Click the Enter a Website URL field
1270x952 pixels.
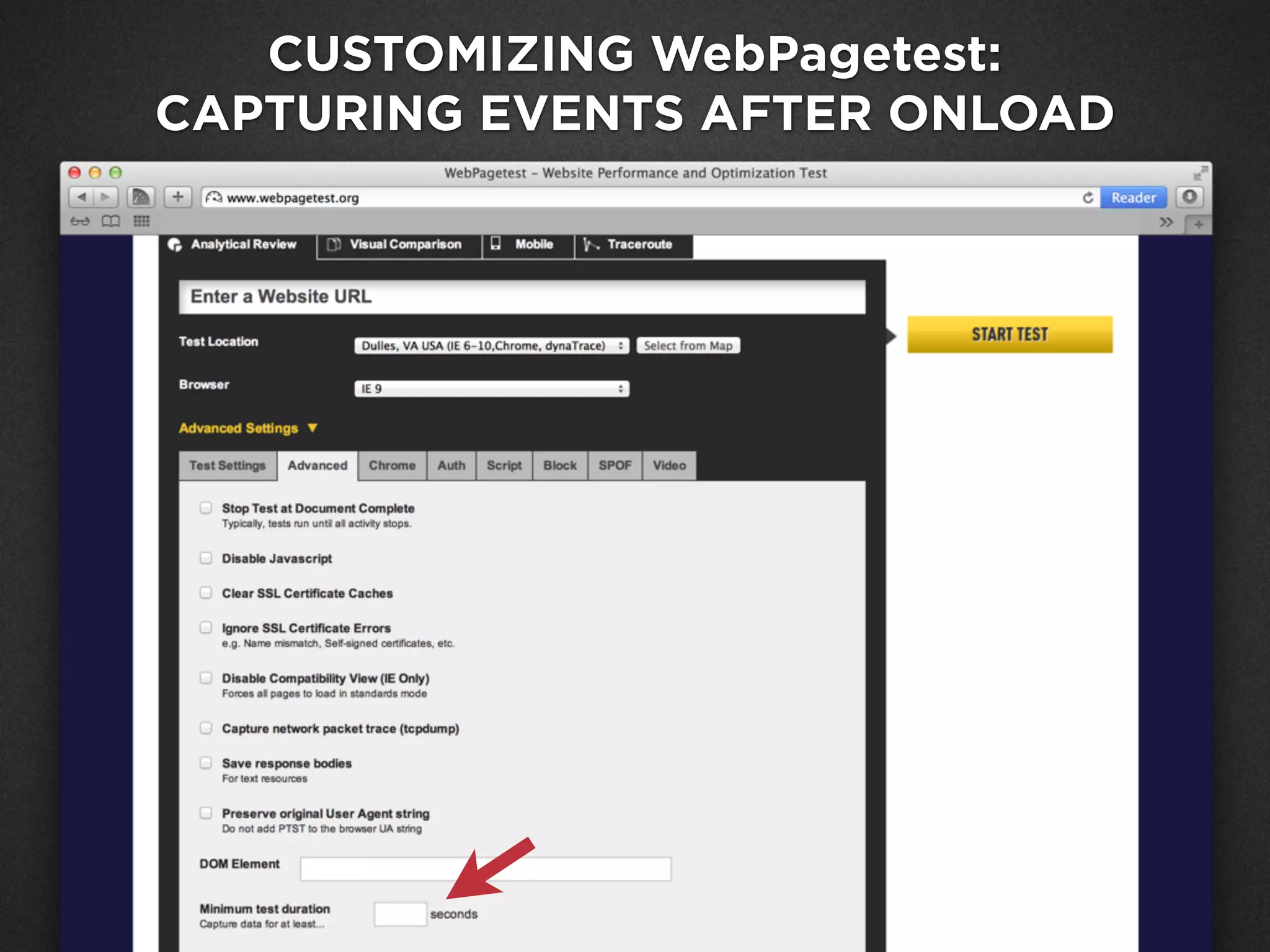pyautogui.click(x=522, y=297)
